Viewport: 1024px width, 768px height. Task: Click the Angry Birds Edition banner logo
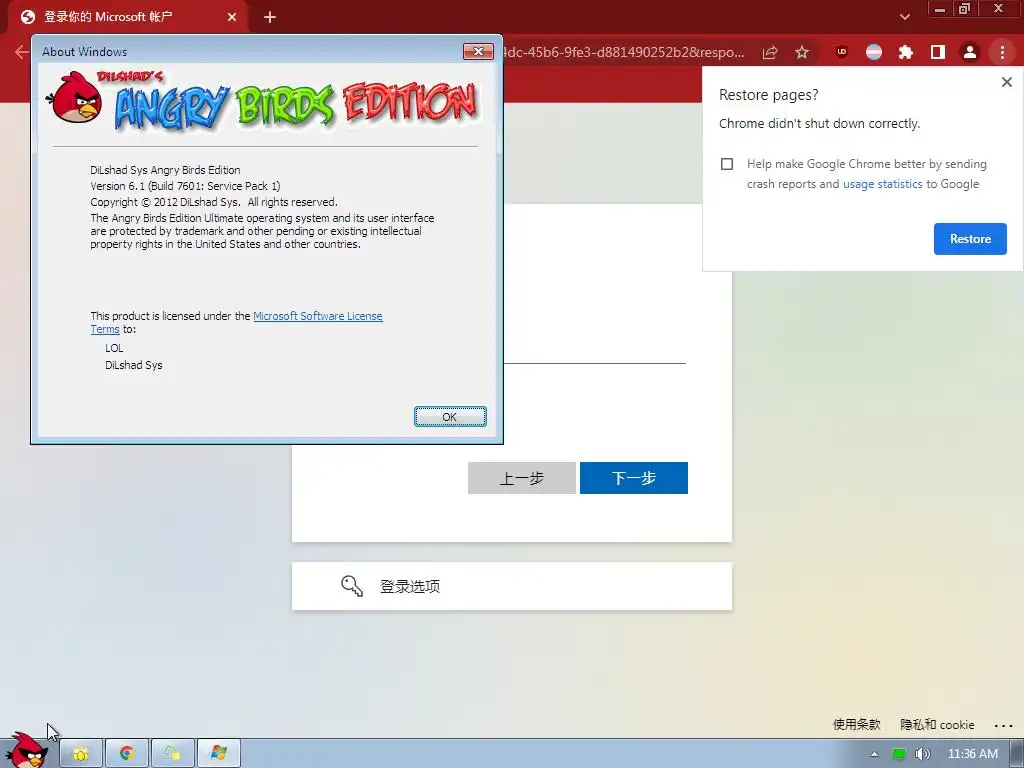tap(264, 102)
